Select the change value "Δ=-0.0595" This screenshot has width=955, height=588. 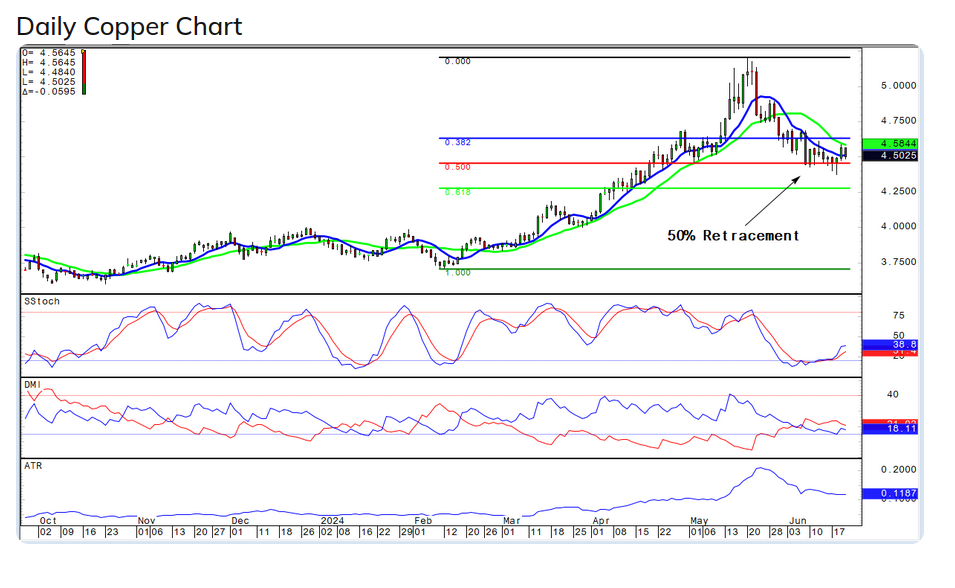(49, 92)
